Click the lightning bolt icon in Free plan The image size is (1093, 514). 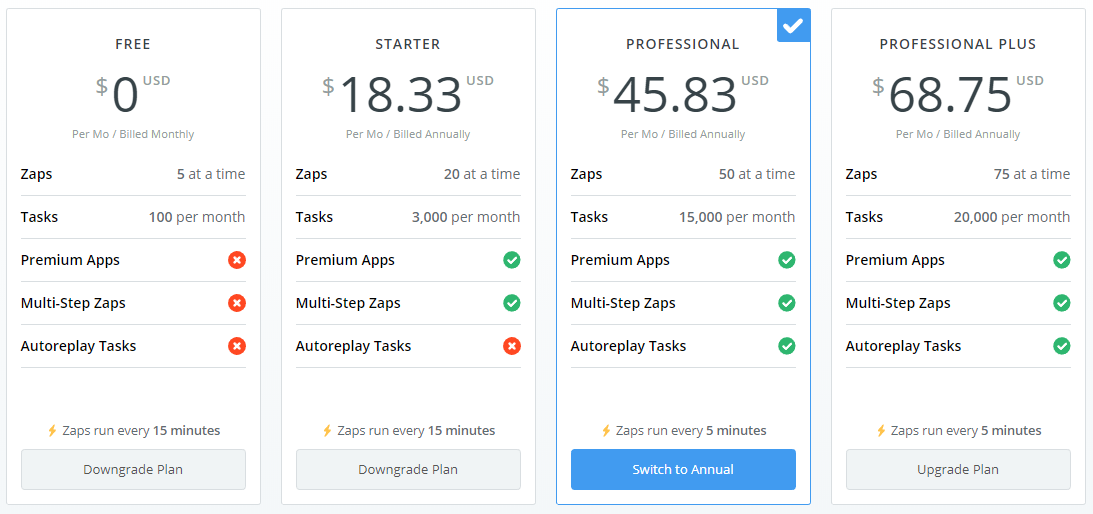coord(52,430)
